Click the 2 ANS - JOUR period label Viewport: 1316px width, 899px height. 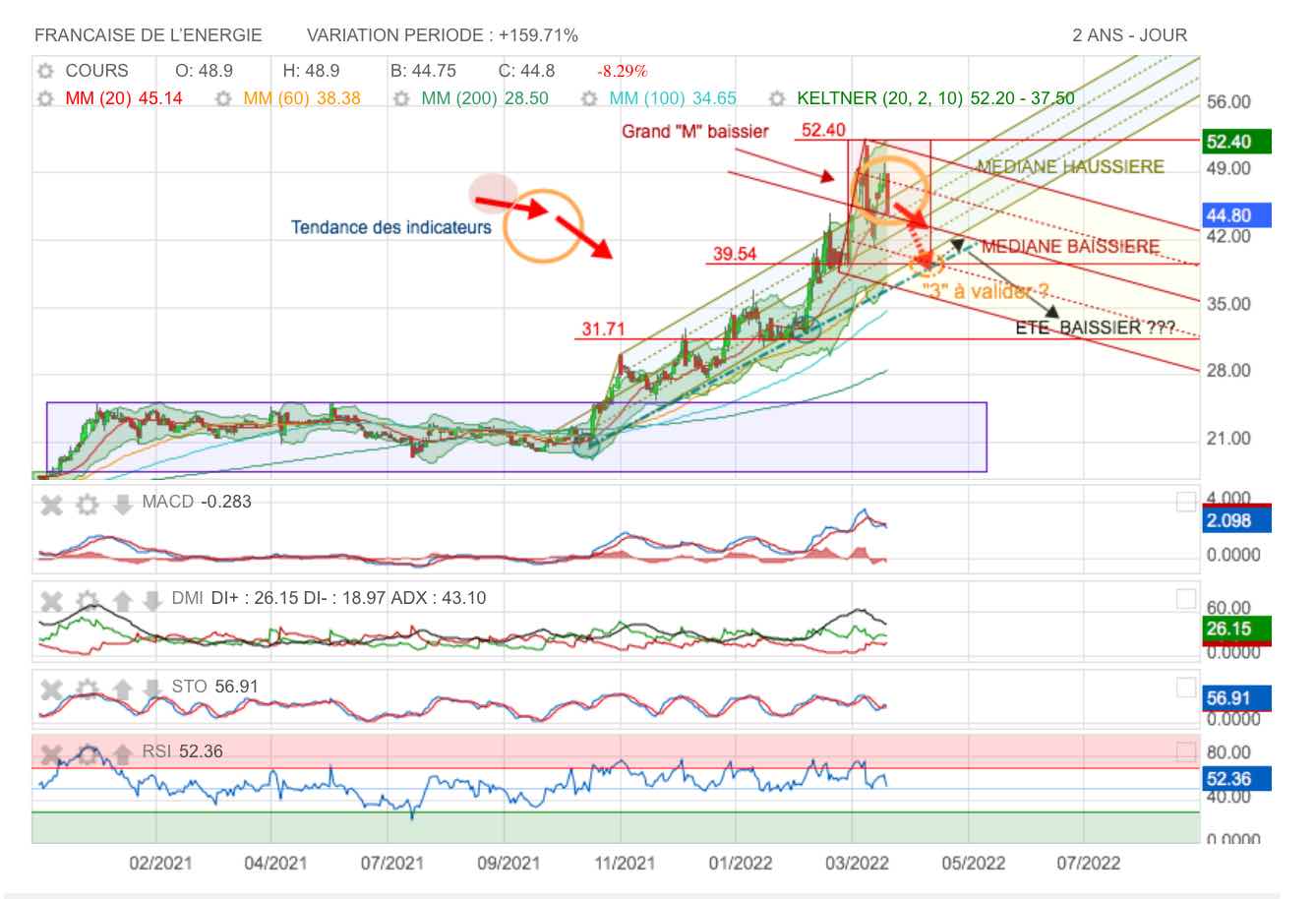tap(1129, 35)
